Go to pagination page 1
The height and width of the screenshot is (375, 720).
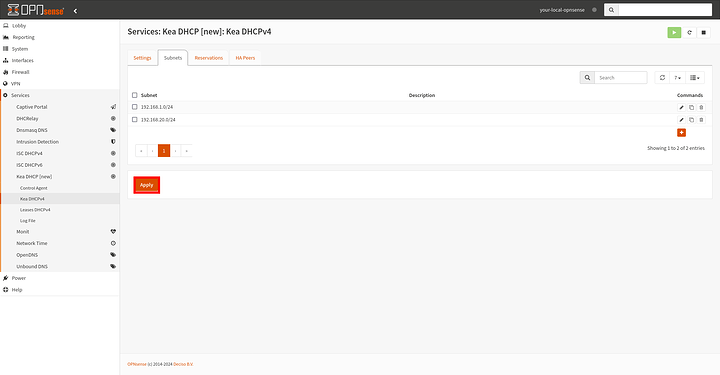(164, 151)
